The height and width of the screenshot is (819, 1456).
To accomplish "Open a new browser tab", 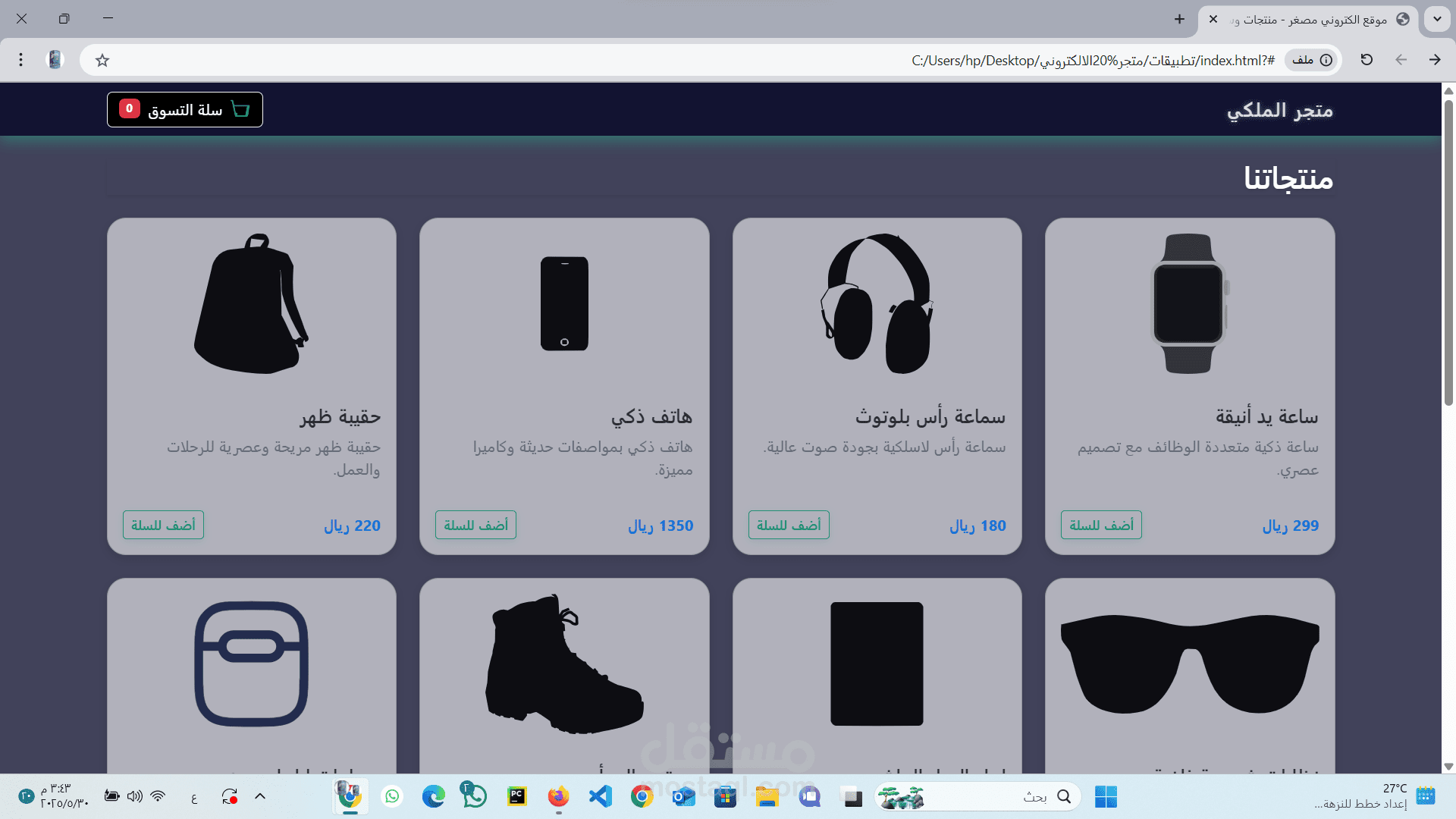I will (x=1179, y=19).
